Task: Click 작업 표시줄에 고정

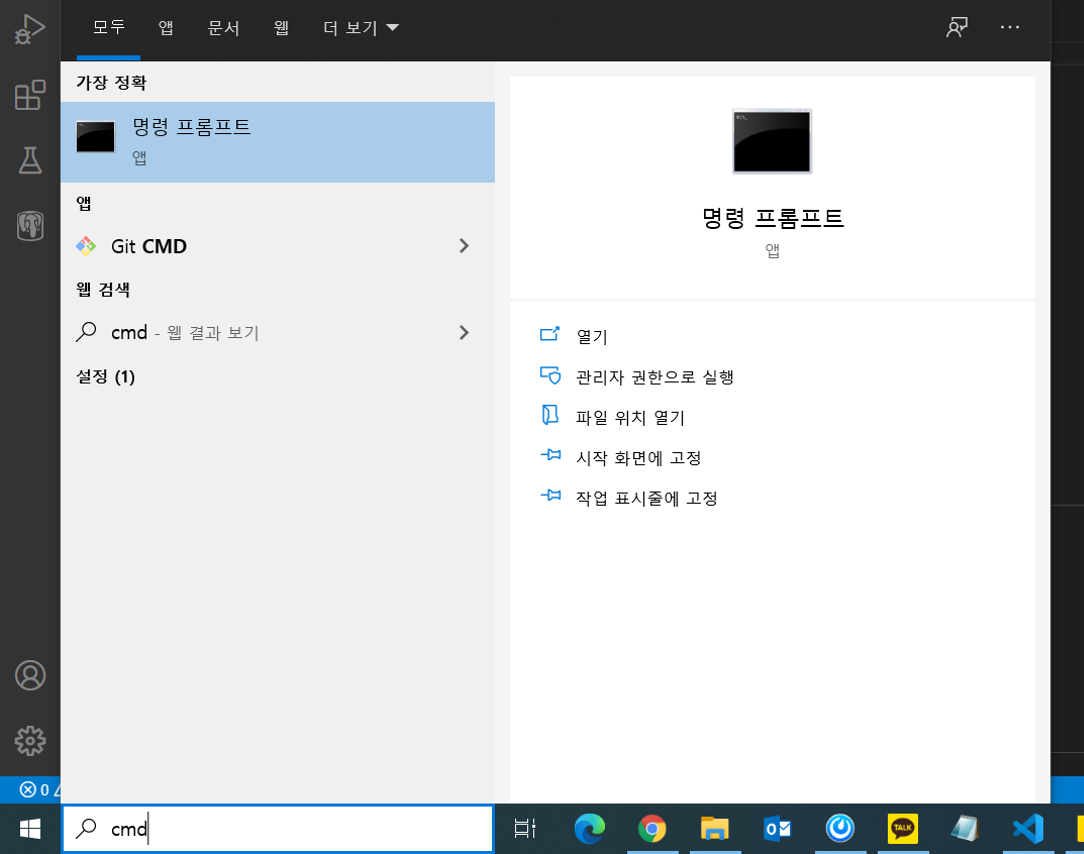Action: [x=646, y=498]
